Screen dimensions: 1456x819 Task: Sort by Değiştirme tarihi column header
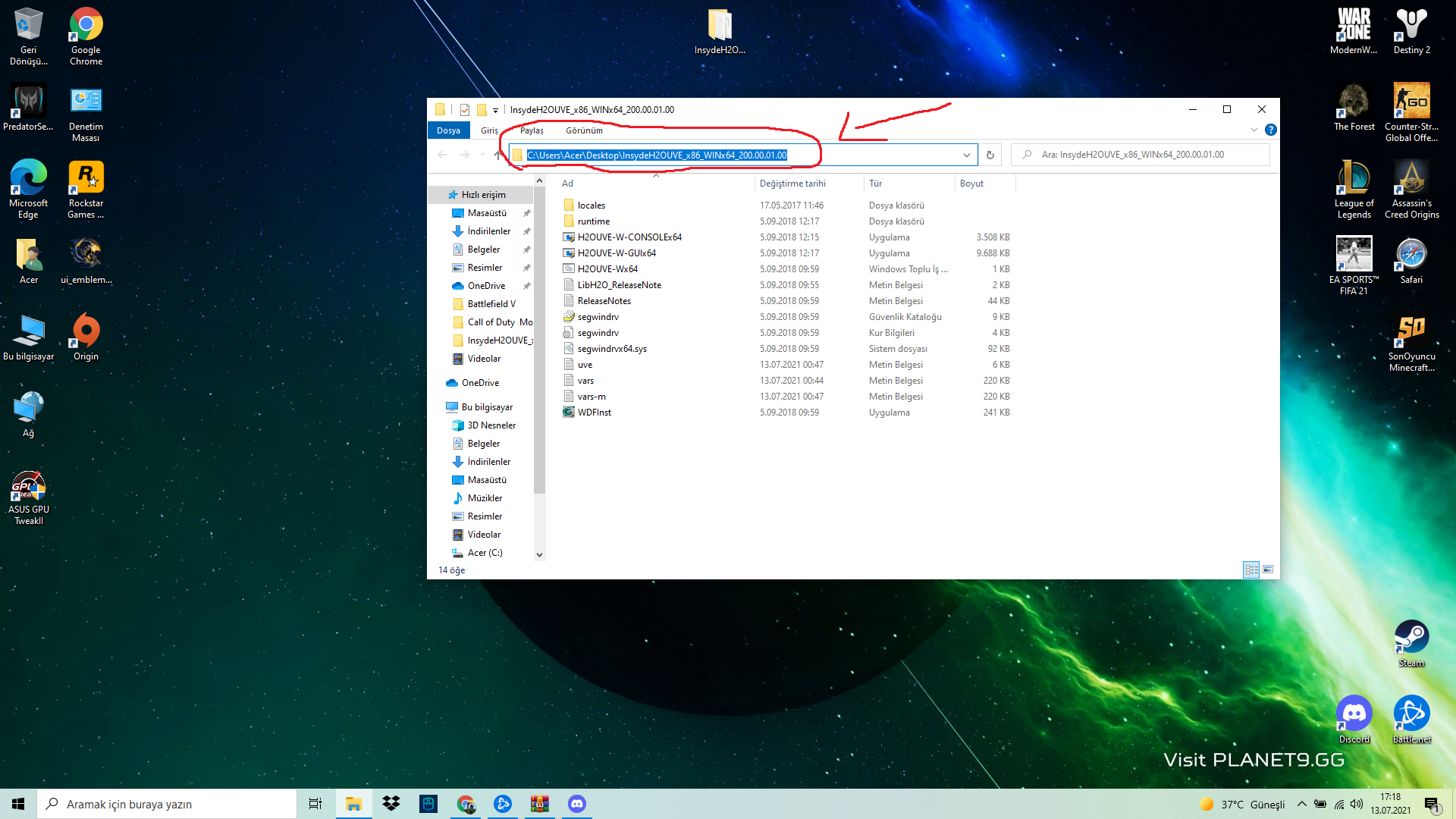[792, 184]
